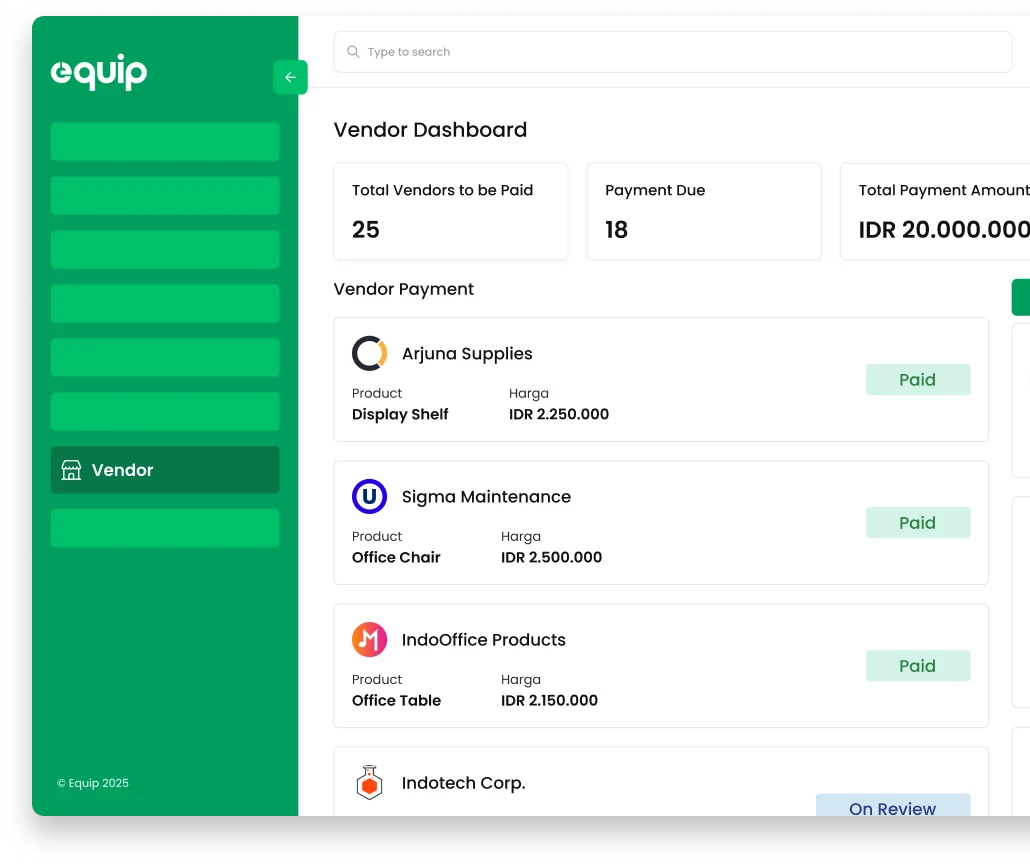The height and width of the screenshot is (864, 1030).
Task: Select the Vendor menu item
Action: tap(165, 470)
